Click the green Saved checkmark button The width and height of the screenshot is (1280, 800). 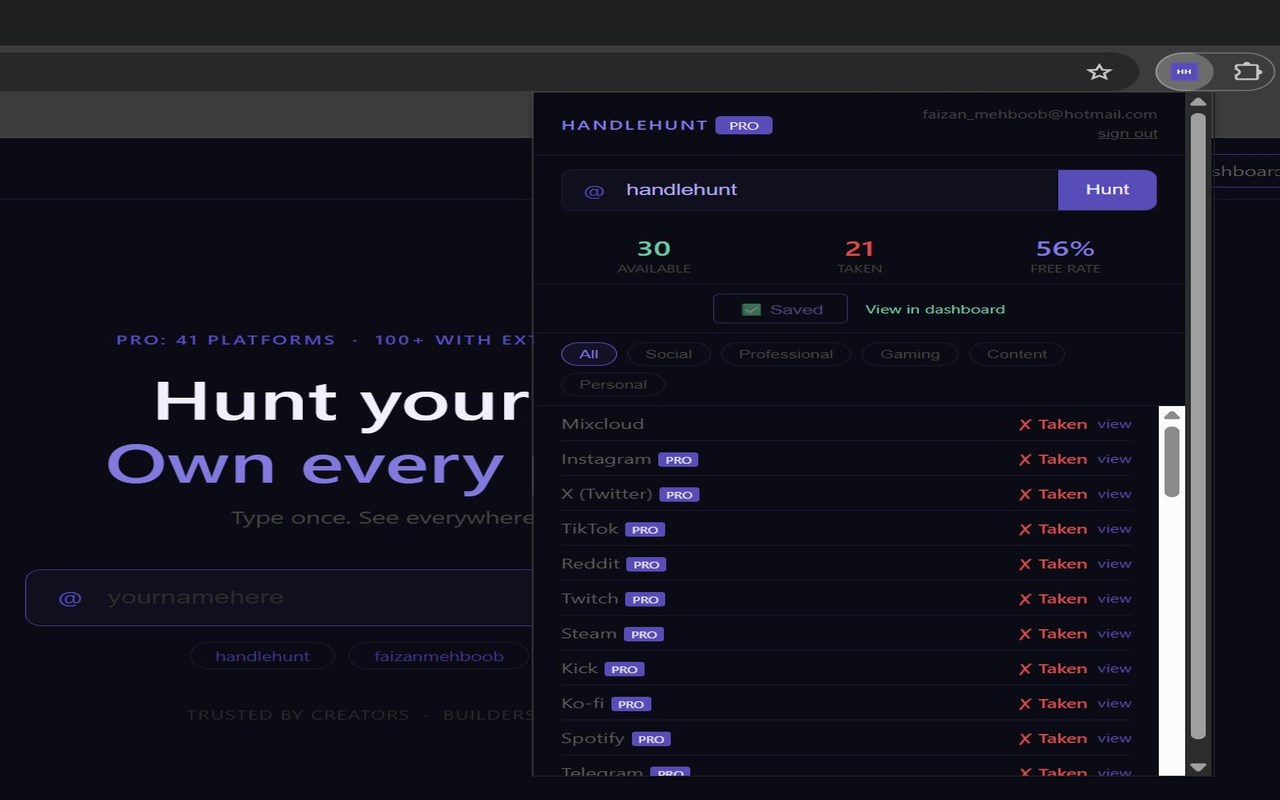tap(780, 309)
